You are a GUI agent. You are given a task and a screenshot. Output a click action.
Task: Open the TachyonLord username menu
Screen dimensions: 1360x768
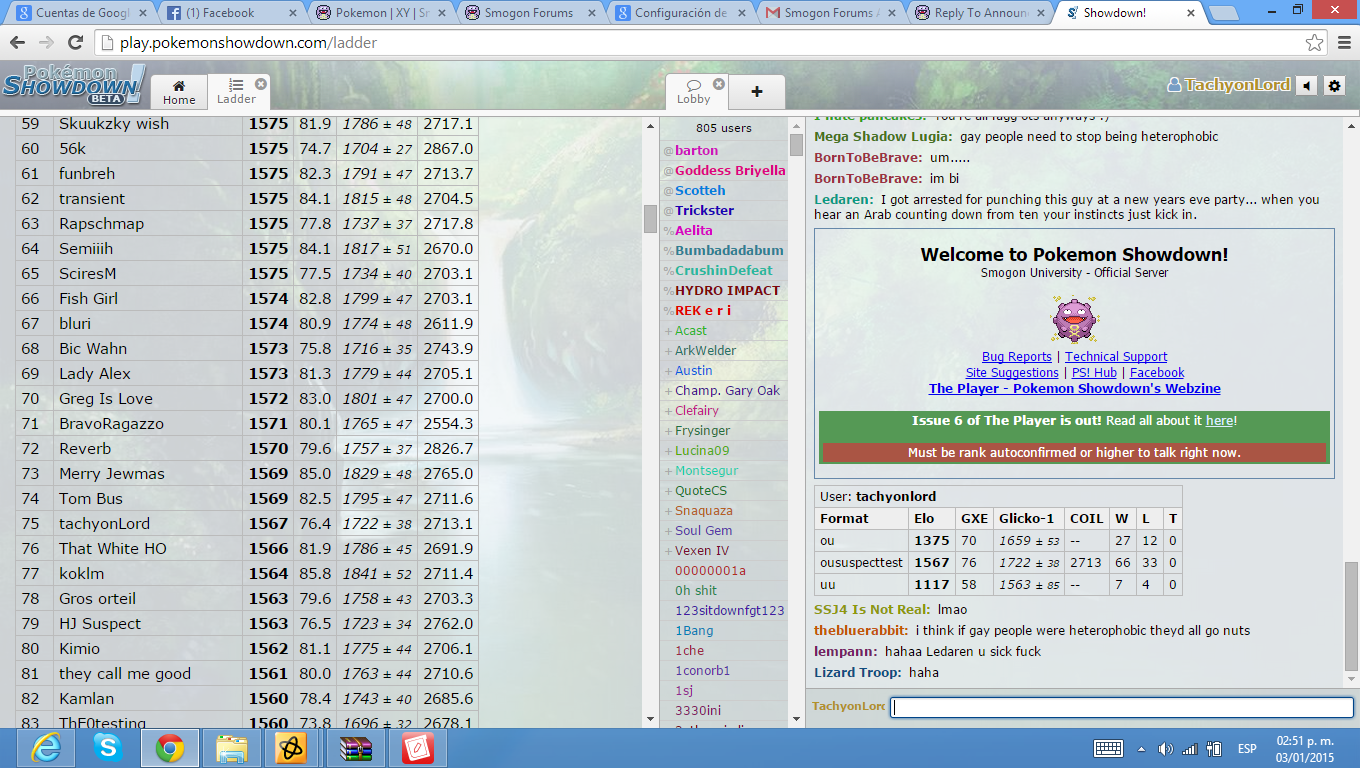click(x=1229, y=85)
